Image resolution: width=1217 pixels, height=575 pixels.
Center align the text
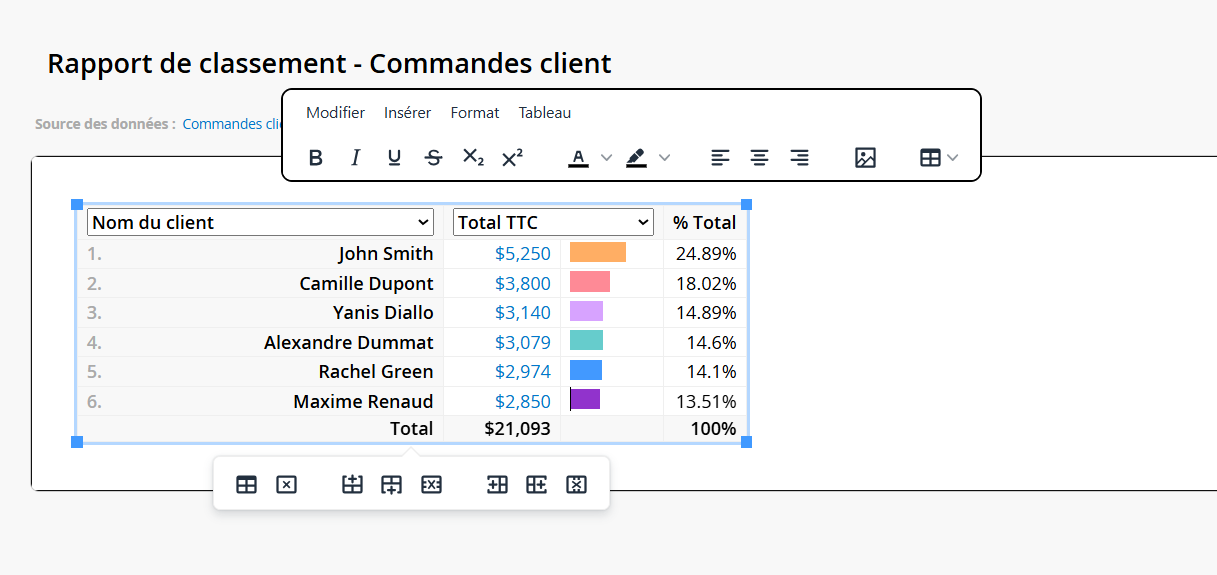(x=760, y=158)
